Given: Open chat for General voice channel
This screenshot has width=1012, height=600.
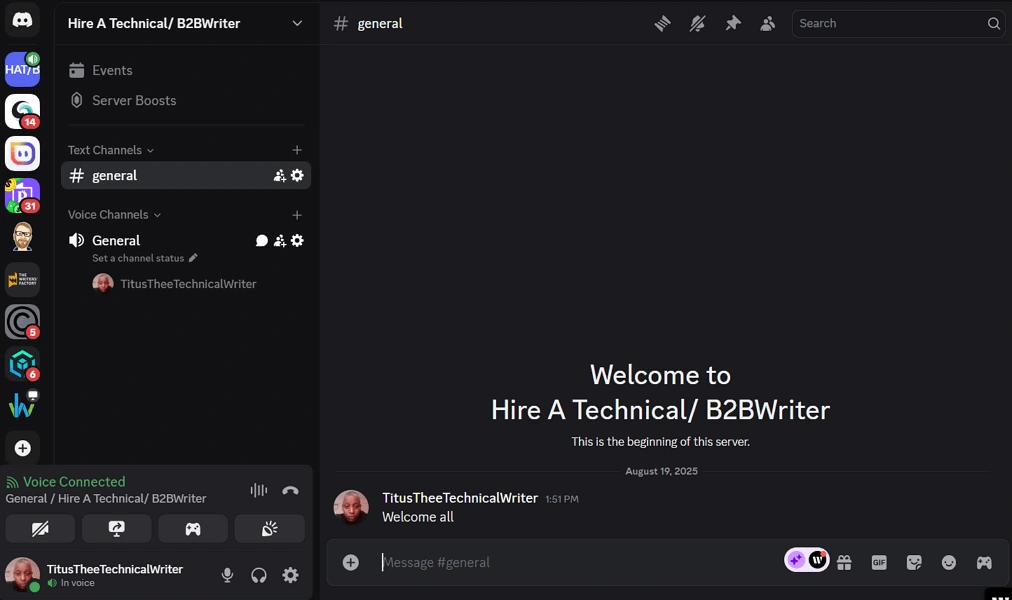Looking at the screenshot, I should 261,241.
